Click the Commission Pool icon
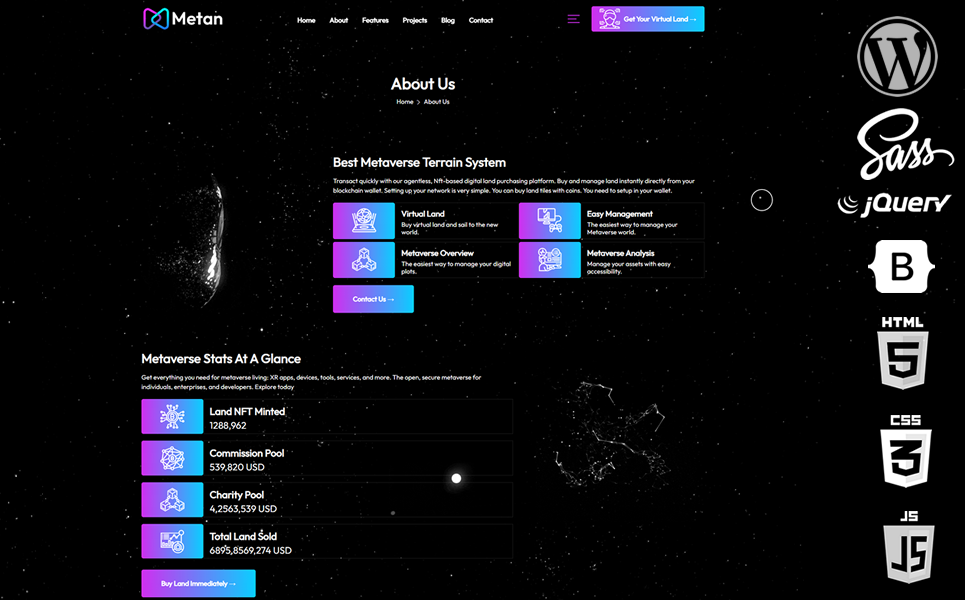This screenshot has height=600, width=965. click(172, 458)
